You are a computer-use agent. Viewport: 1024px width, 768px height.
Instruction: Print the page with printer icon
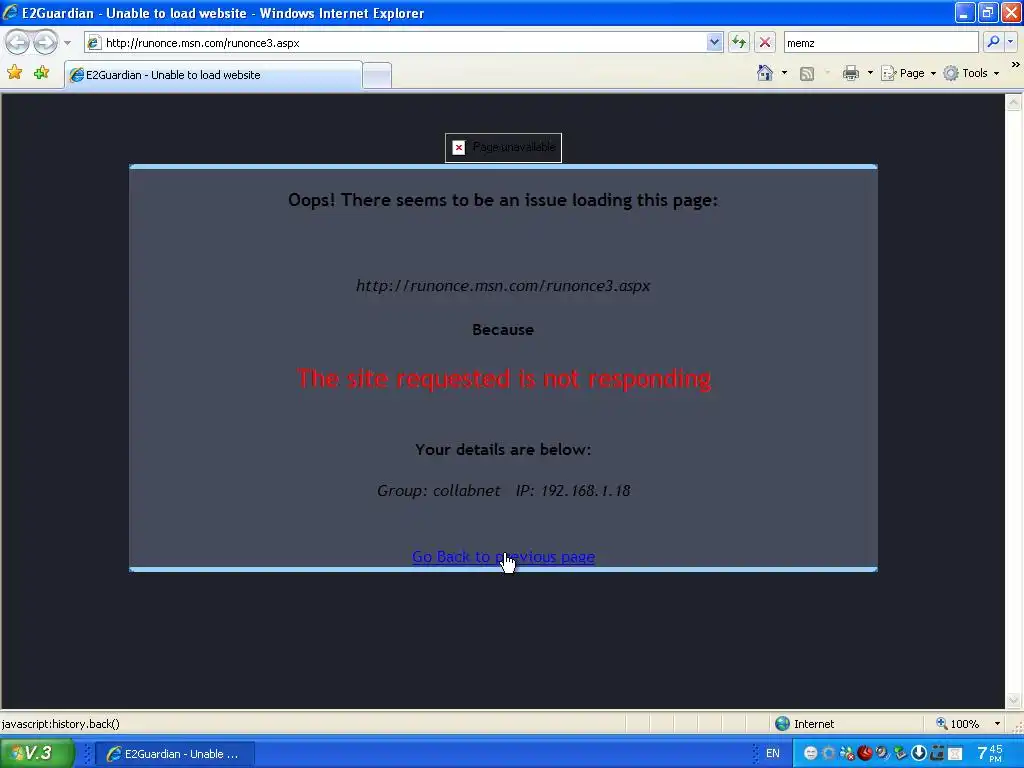coord(850,73)
